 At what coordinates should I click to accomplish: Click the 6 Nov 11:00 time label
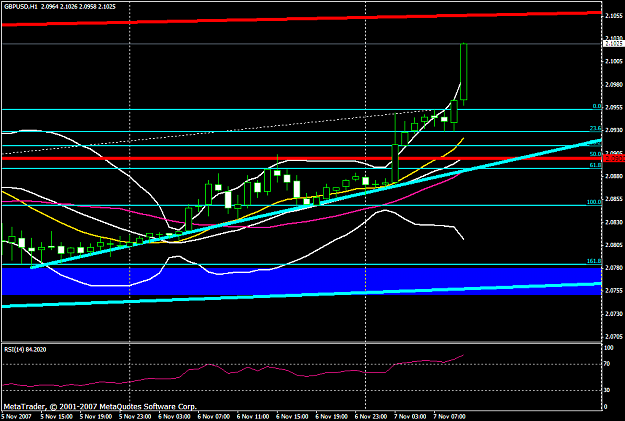coord(253,417)
